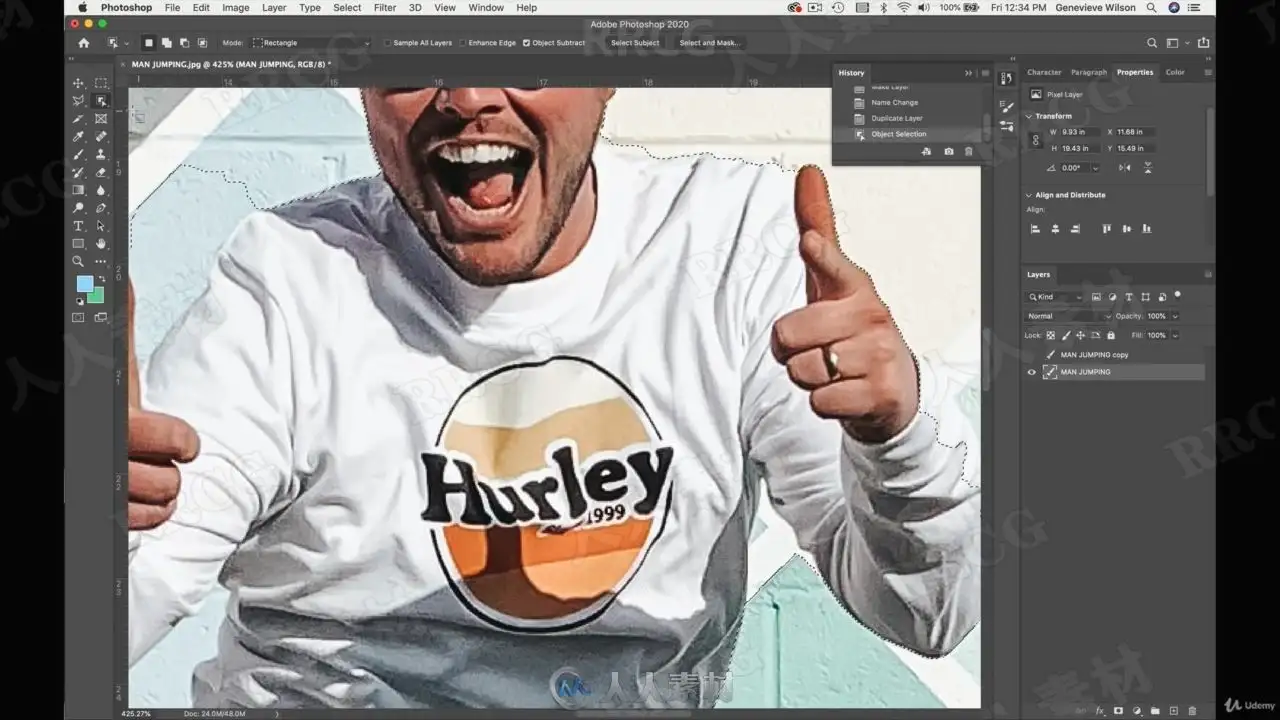Click the Select and Mask button

[710, 43]
